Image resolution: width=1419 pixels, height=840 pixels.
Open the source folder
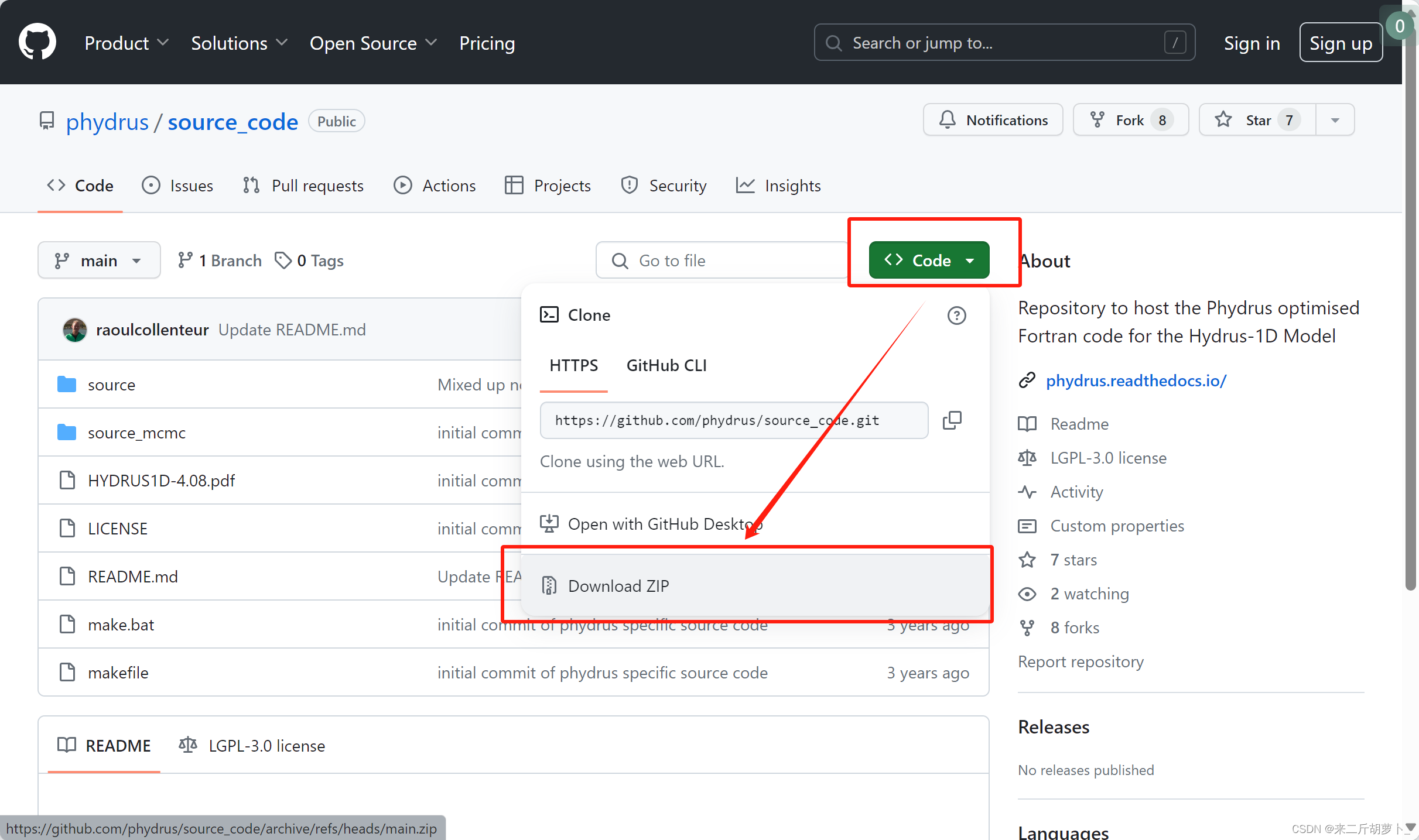(x=111, y=385)
